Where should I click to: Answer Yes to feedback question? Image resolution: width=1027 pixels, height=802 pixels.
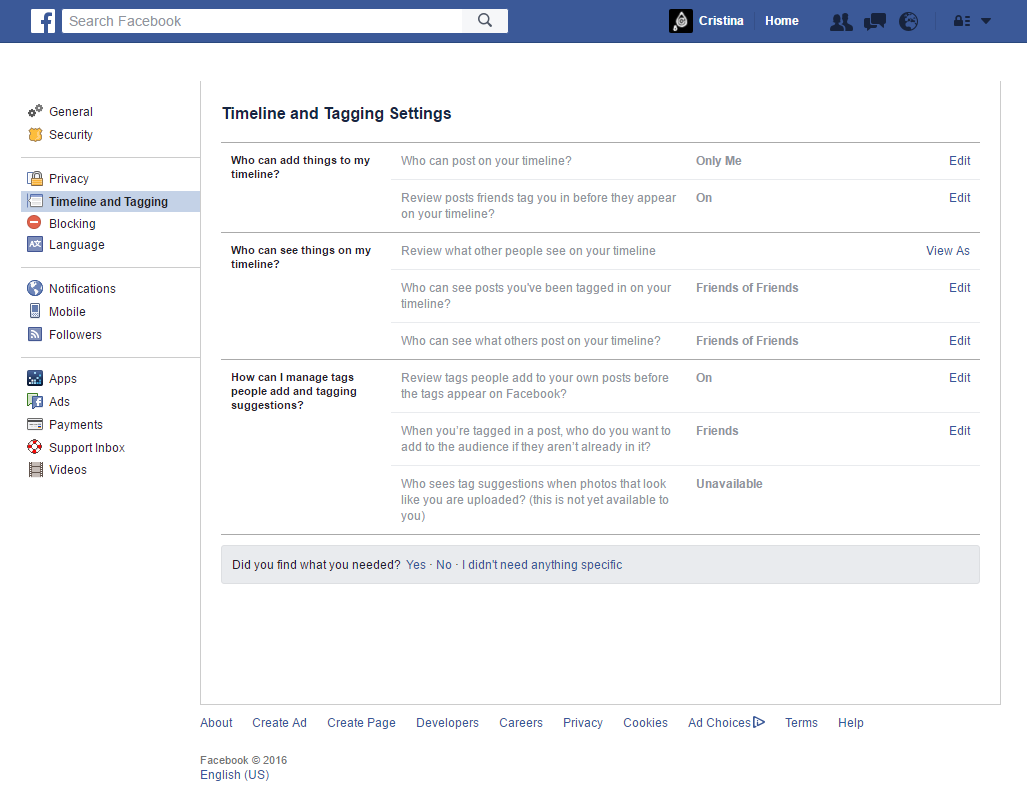(x=415, y=564)
